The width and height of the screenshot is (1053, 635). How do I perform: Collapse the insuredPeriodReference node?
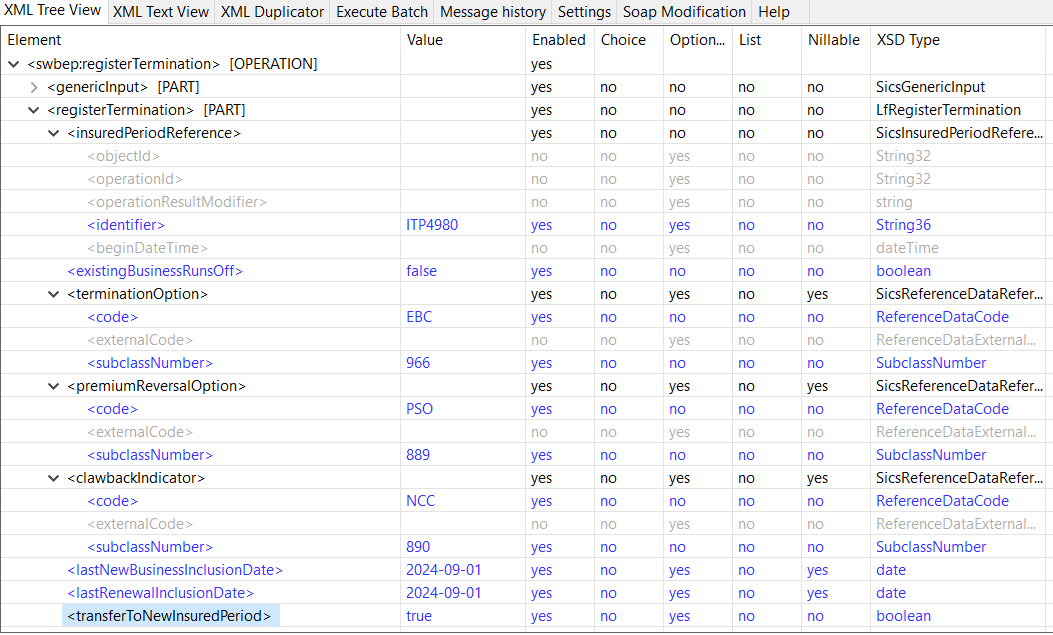coord(54,133)
